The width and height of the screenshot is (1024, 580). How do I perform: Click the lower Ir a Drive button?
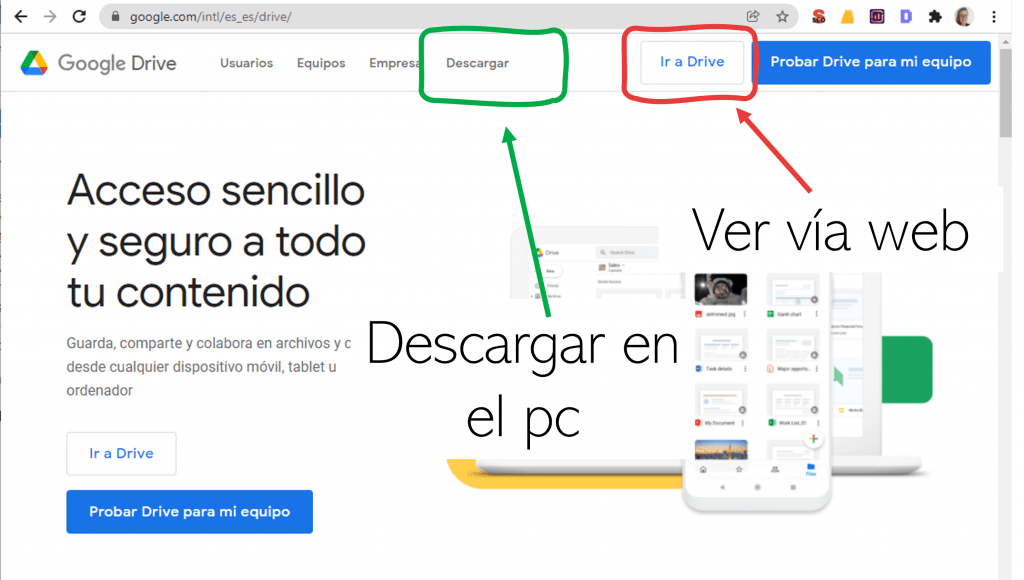coord(121,453)
